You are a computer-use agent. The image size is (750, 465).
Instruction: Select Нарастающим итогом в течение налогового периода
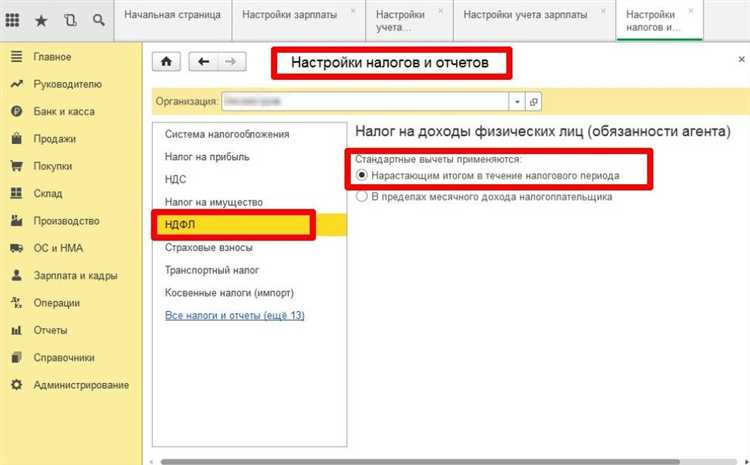click(x=362, y=175)
